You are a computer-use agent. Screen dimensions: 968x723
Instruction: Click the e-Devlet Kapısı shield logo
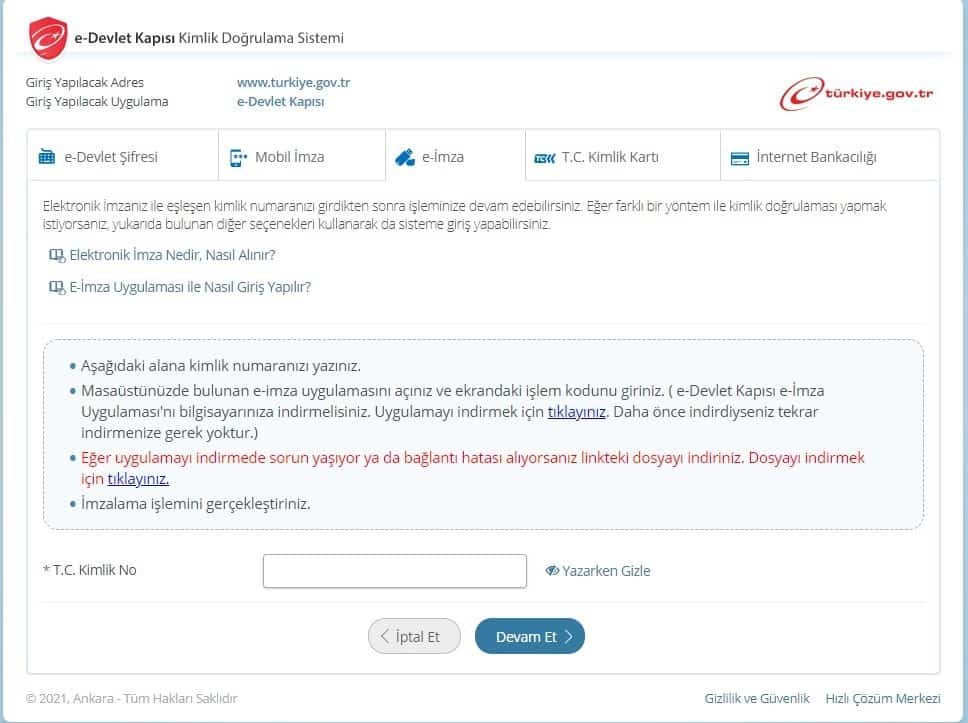47,39
